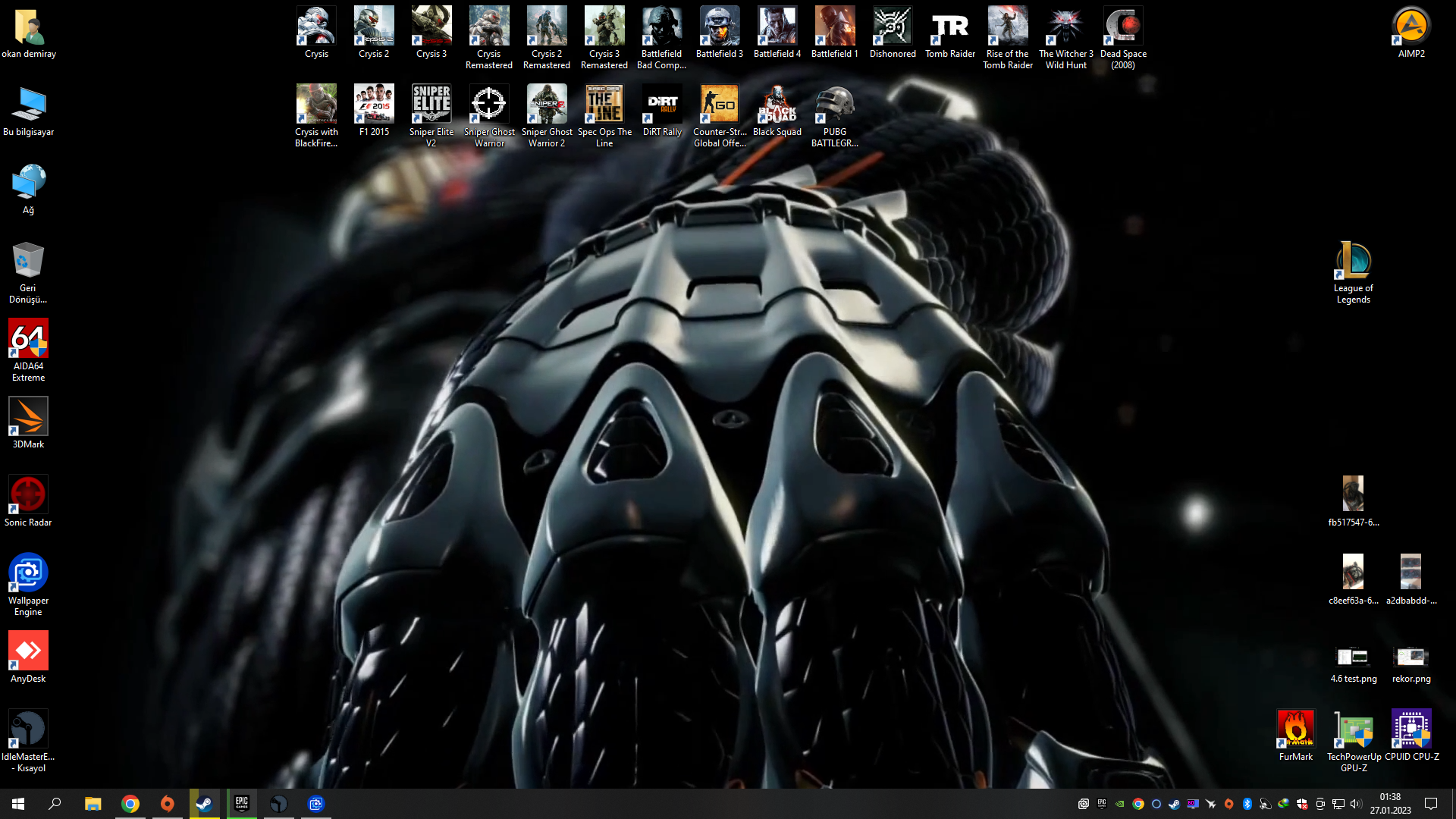Screen dimensions: 1456x819
Task: Click the volume speaker tray icon
Action: click(1356, 804)
